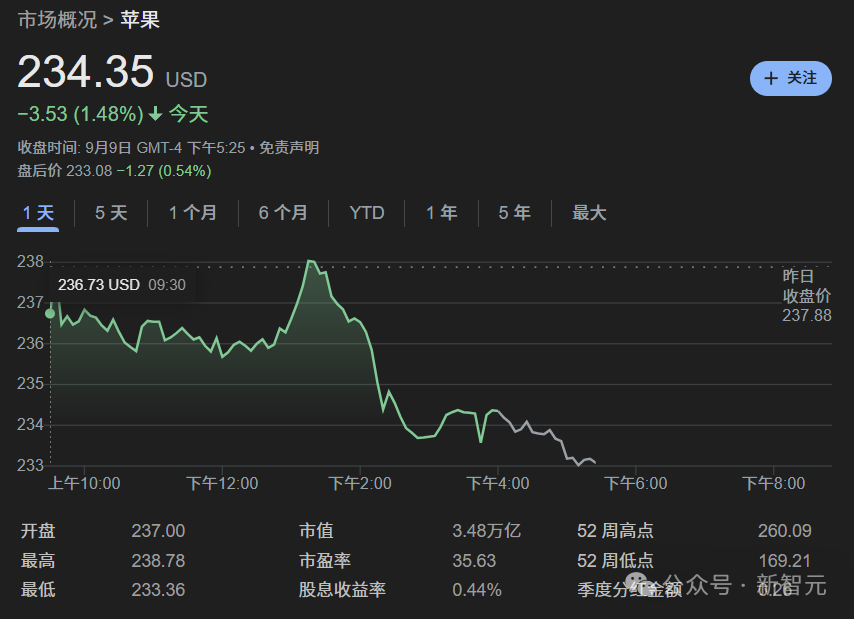
Task: Click the 下午2:00 axis label
Action: tap(360, 483)
